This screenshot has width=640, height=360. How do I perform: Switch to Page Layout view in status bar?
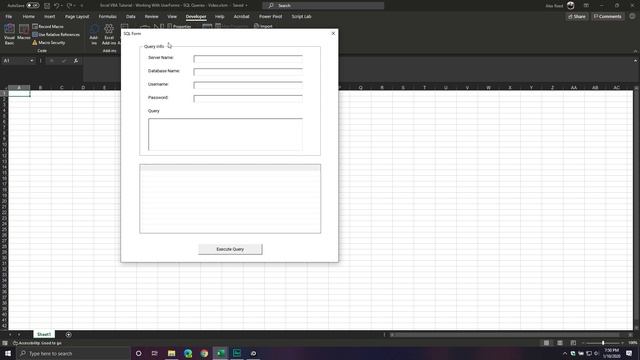click(560, 343)
